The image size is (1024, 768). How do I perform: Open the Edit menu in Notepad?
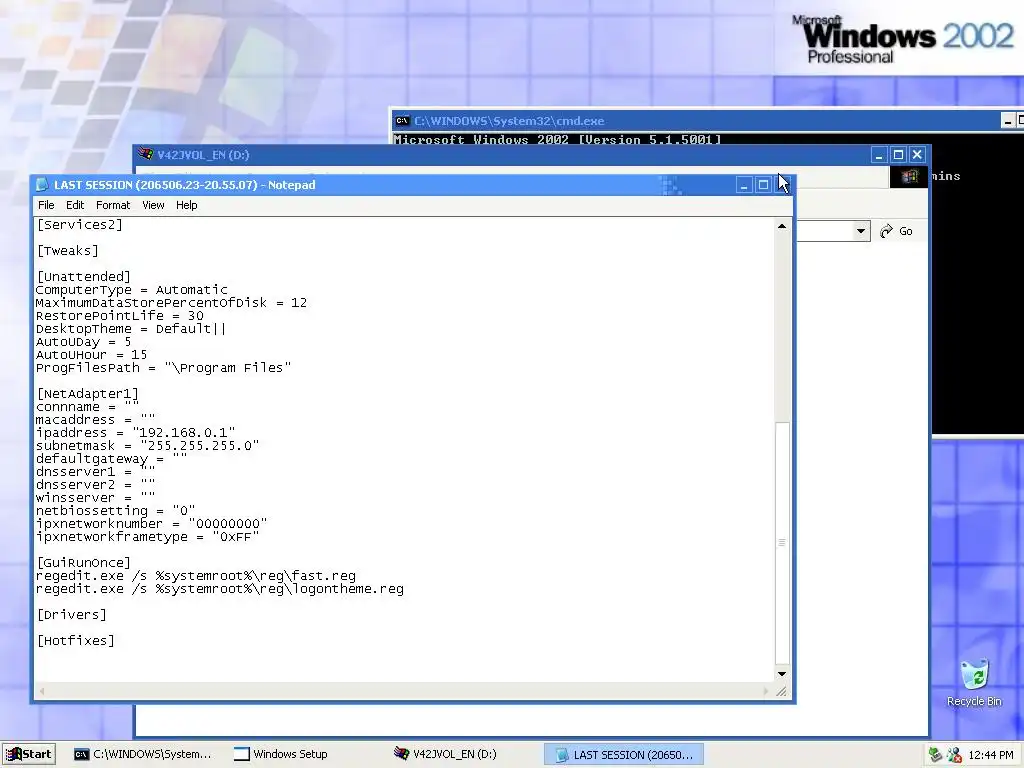point(74,205)
